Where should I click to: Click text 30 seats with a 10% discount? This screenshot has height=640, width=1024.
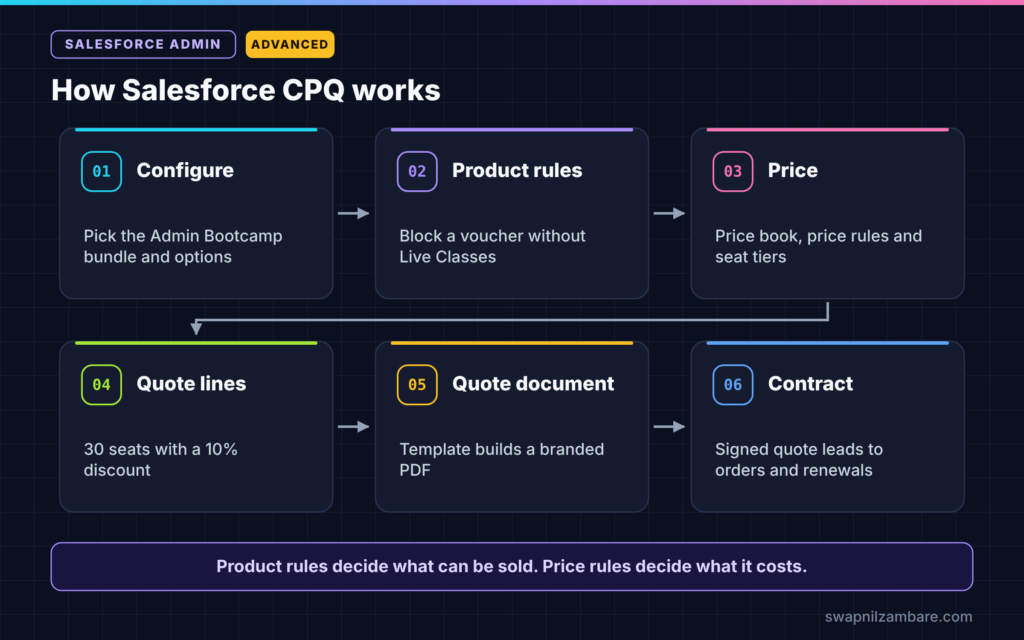point(160,460)
